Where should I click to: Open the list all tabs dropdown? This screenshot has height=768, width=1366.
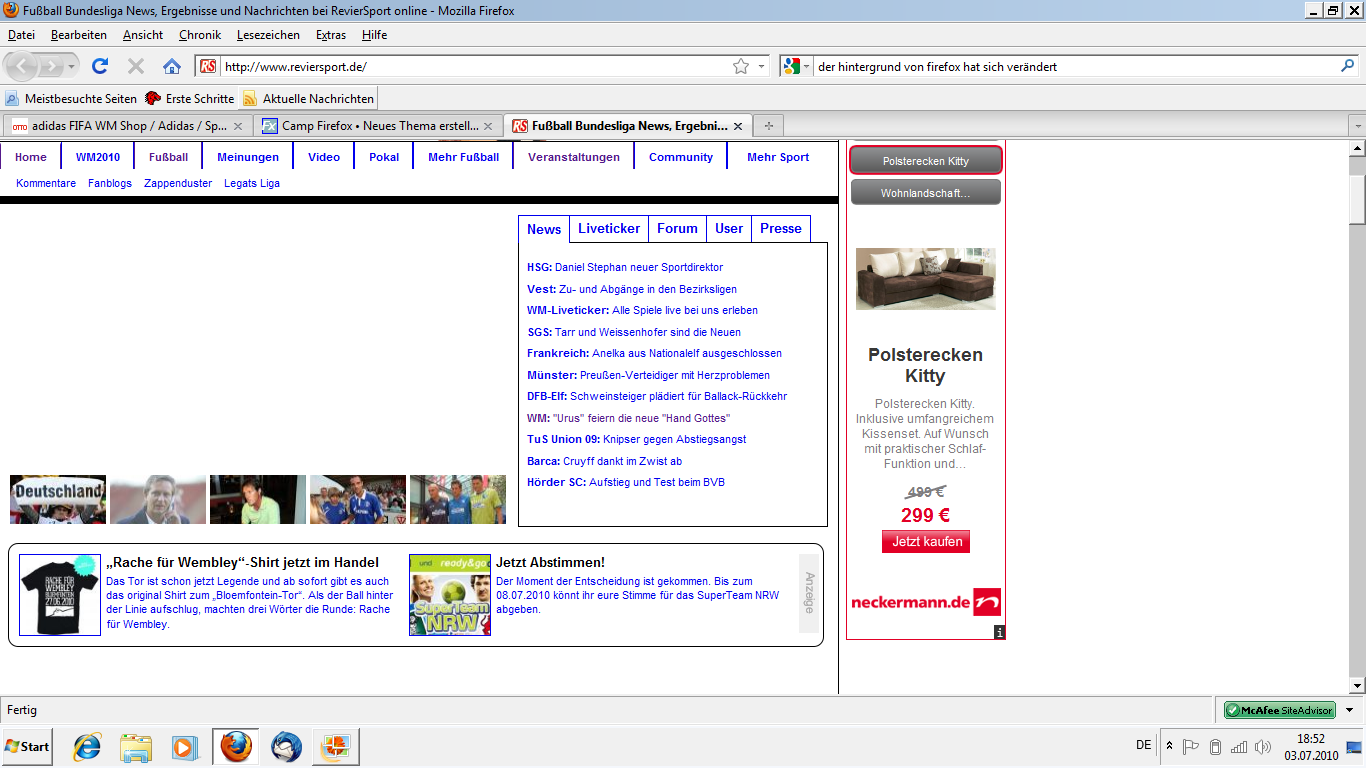[1357, 126]
